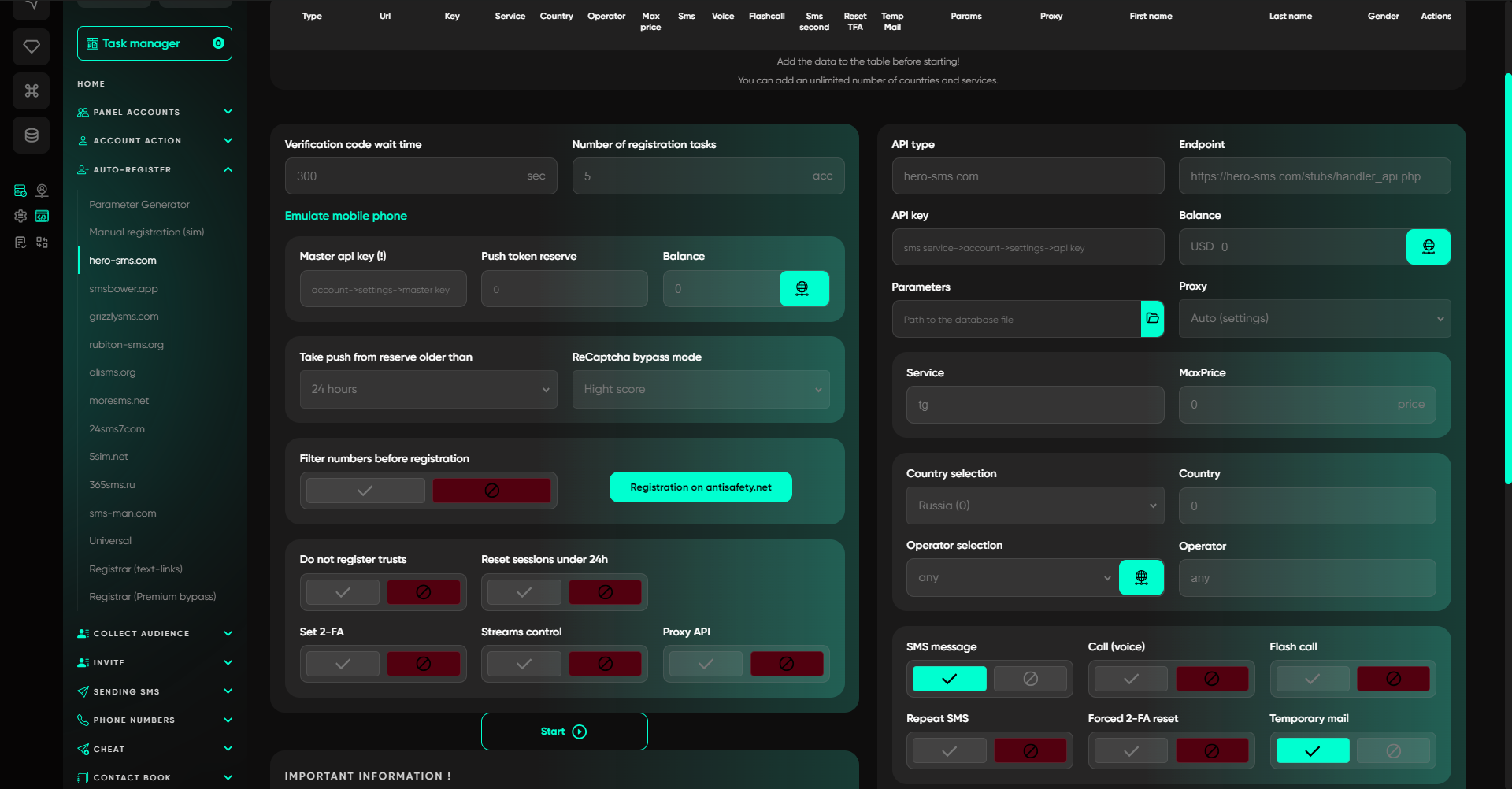Click Registration on antisafety.net button
Image resolution: width=1512 pixels, height=789 pixels.
[700, 487]
